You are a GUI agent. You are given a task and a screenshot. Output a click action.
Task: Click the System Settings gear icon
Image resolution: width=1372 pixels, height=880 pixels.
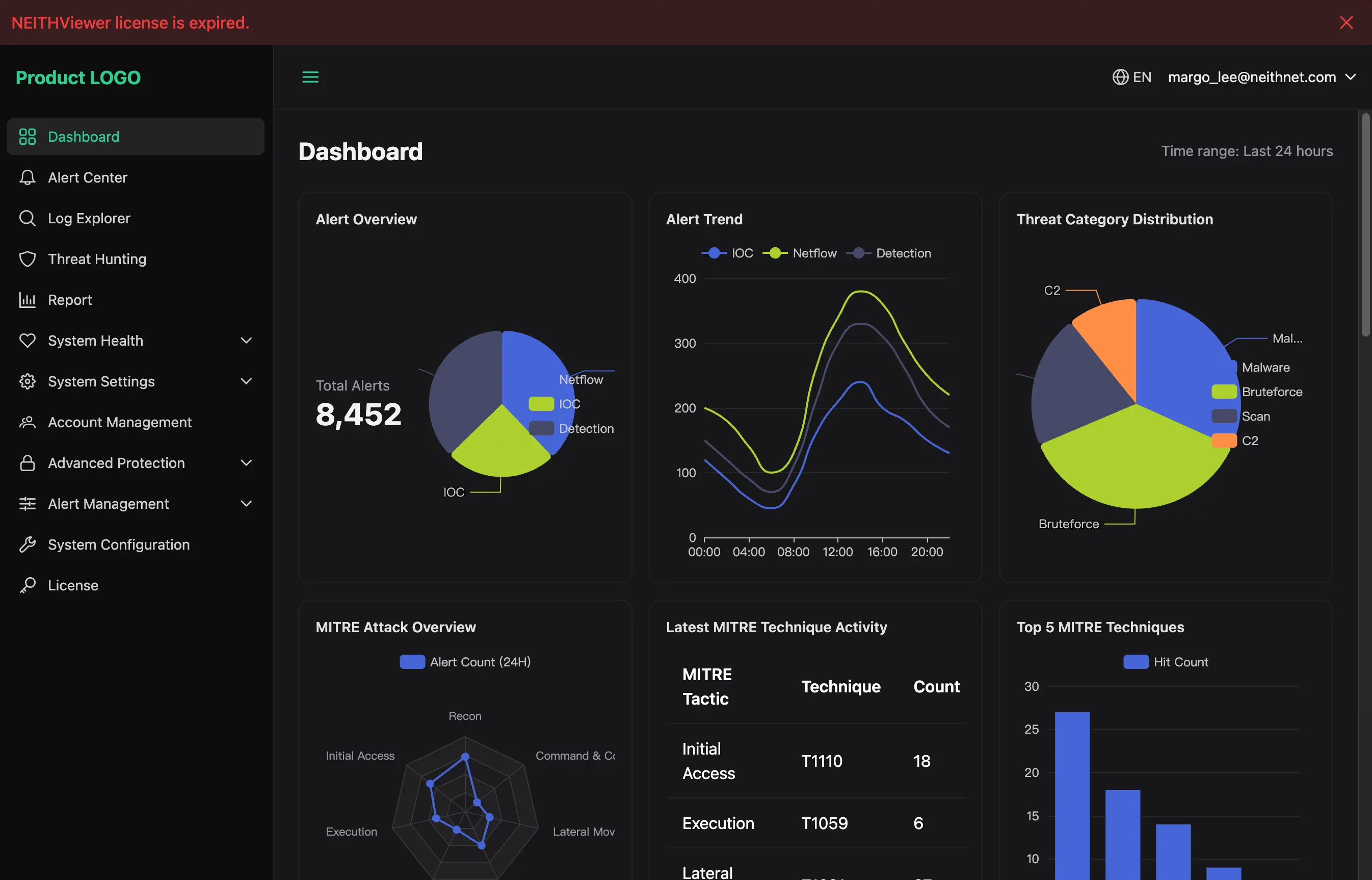pyautogui.click(x=28, y=381)
